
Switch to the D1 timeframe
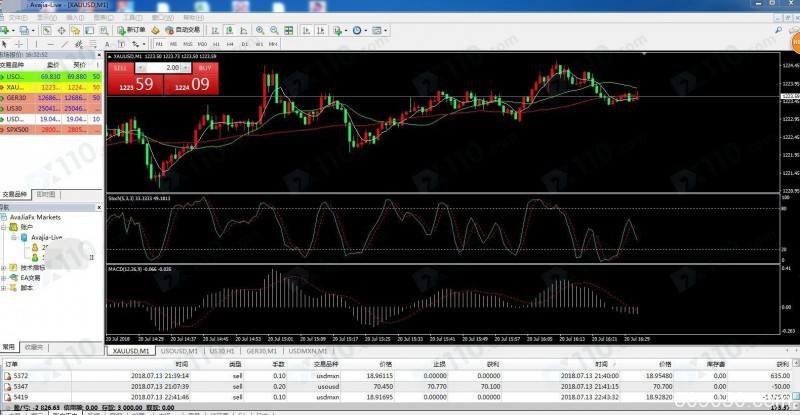(244, 44)
